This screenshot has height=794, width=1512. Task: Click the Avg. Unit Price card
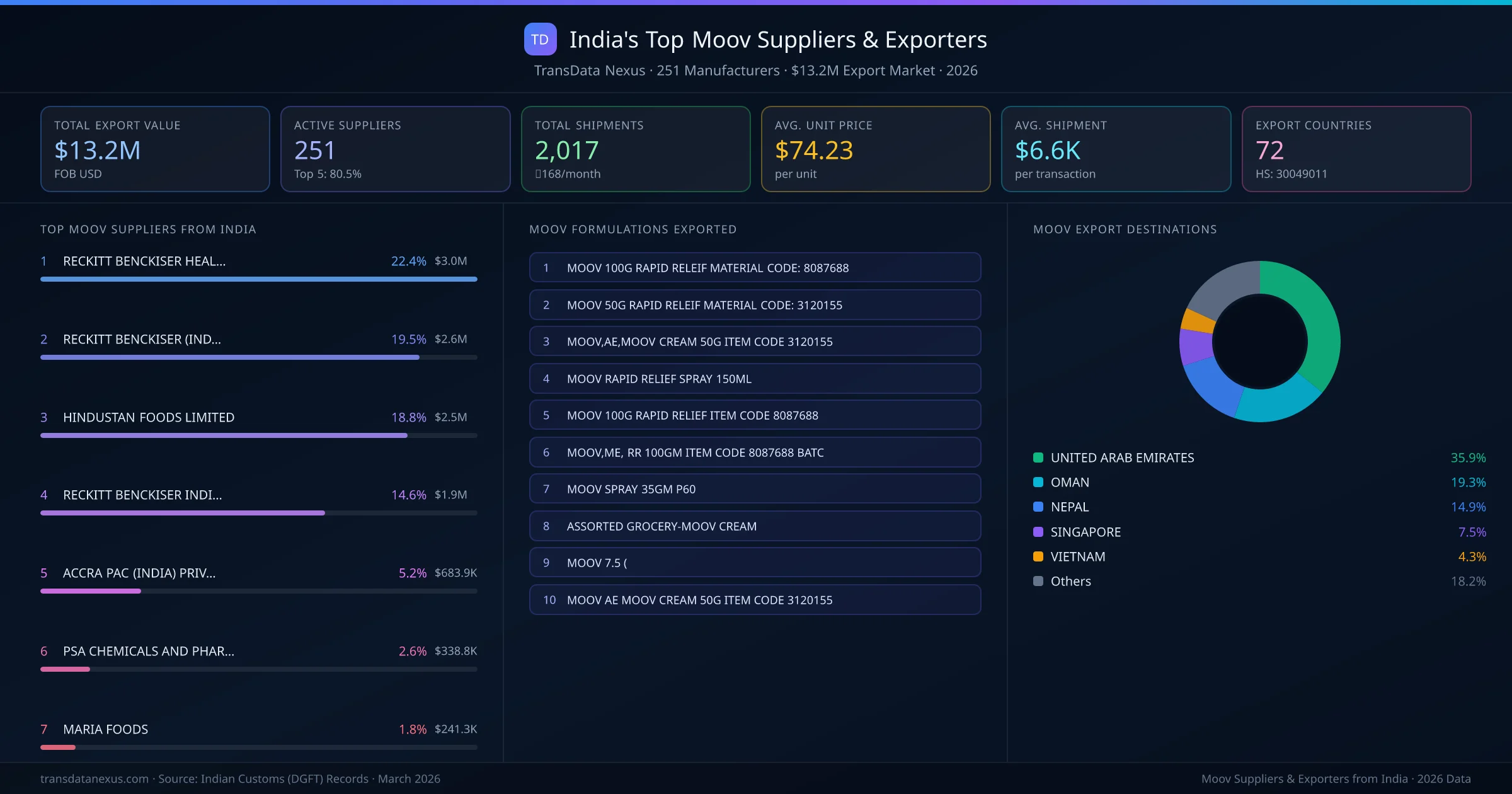point(876,149)
